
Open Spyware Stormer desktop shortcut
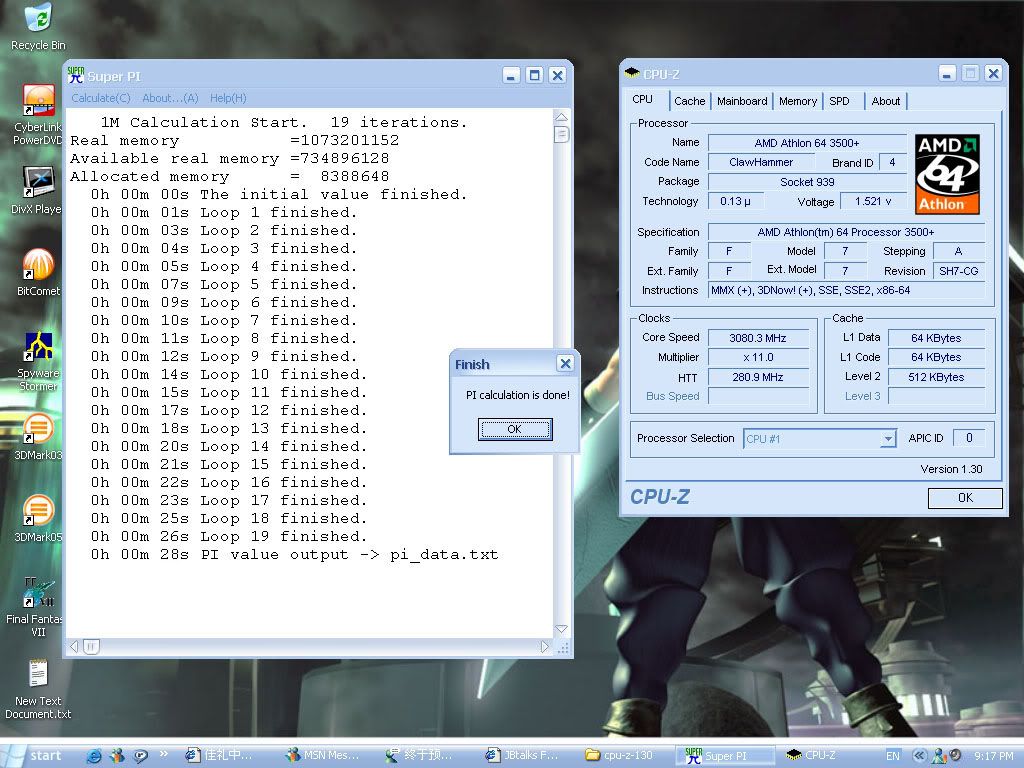pos(38,347)
